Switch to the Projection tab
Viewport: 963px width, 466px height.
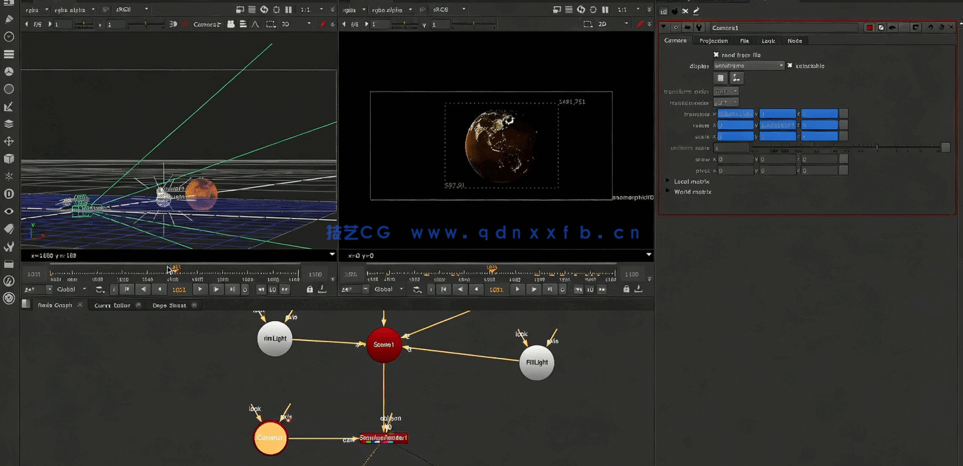tap(713, 41)
